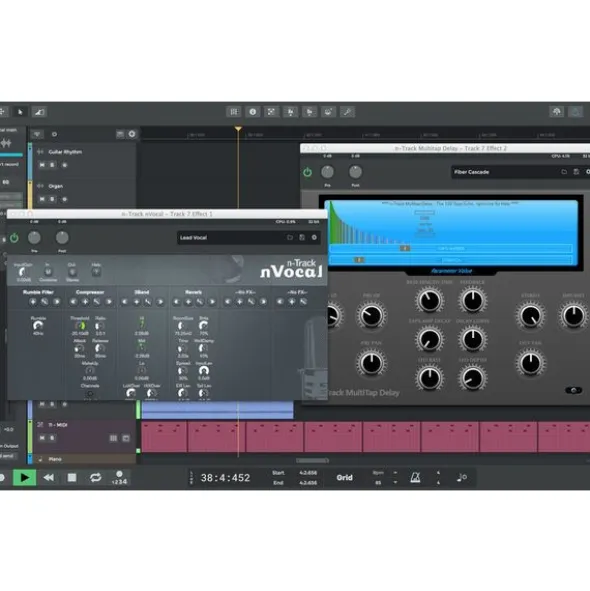This screenshot has width=590, height=591.
Task: Open piano roll icon on 11 - MIDI track
Action: click(x=126, y=438)
